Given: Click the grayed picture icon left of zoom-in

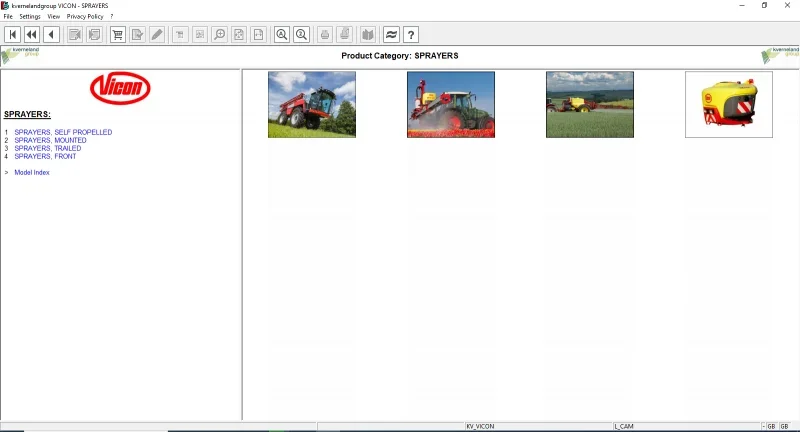Looking at the screenshot, I should pos(200,35).
